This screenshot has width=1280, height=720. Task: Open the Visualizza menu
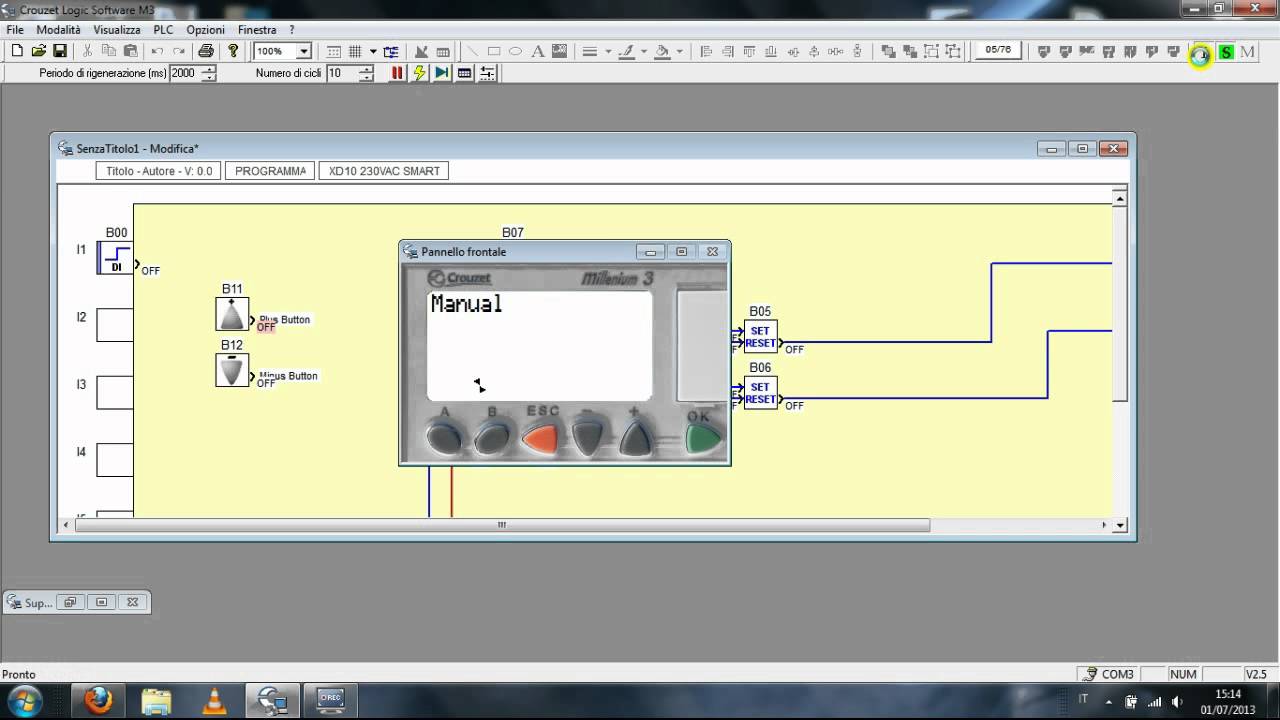117,30
